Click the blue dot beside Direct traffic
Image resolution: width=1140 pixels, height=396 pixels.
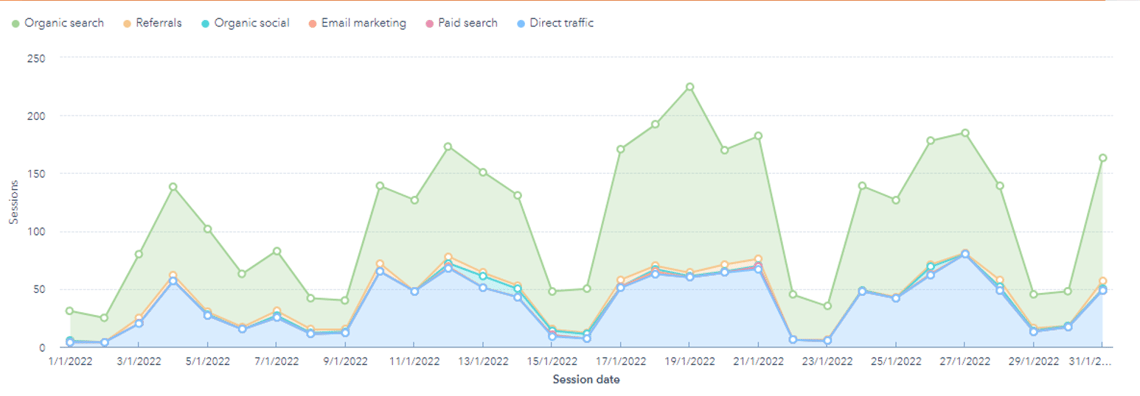click(520, 24)
